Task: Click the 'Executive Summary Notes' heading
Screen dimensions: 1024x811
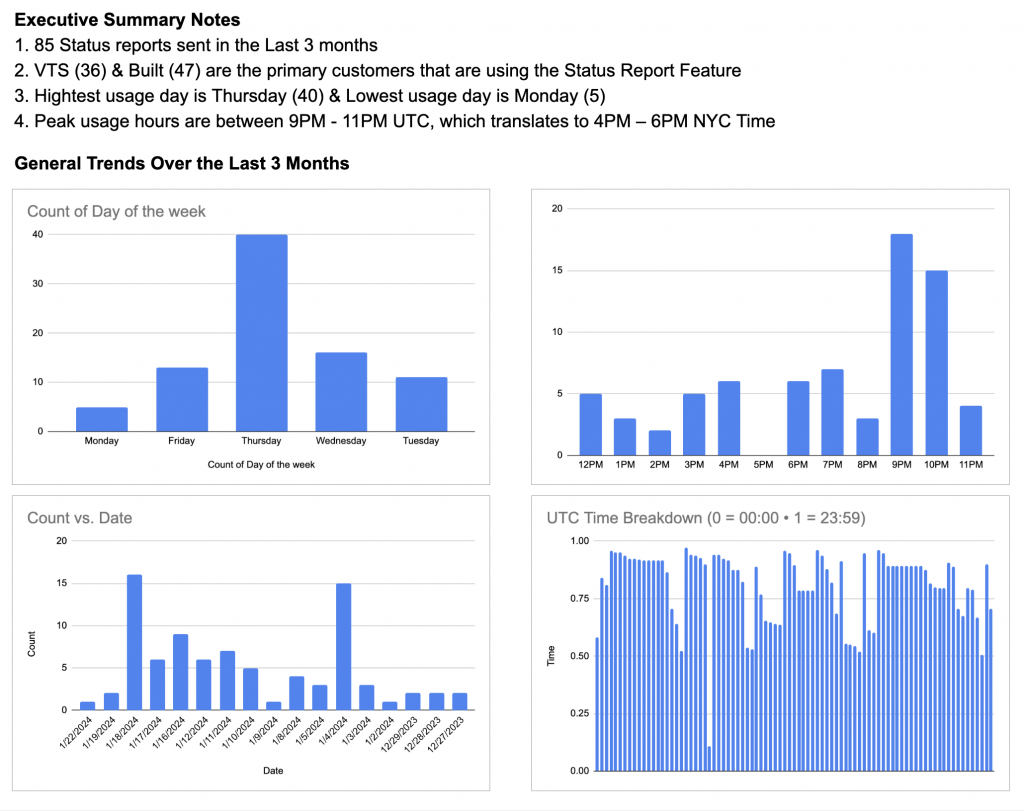Action: point(127,20)
